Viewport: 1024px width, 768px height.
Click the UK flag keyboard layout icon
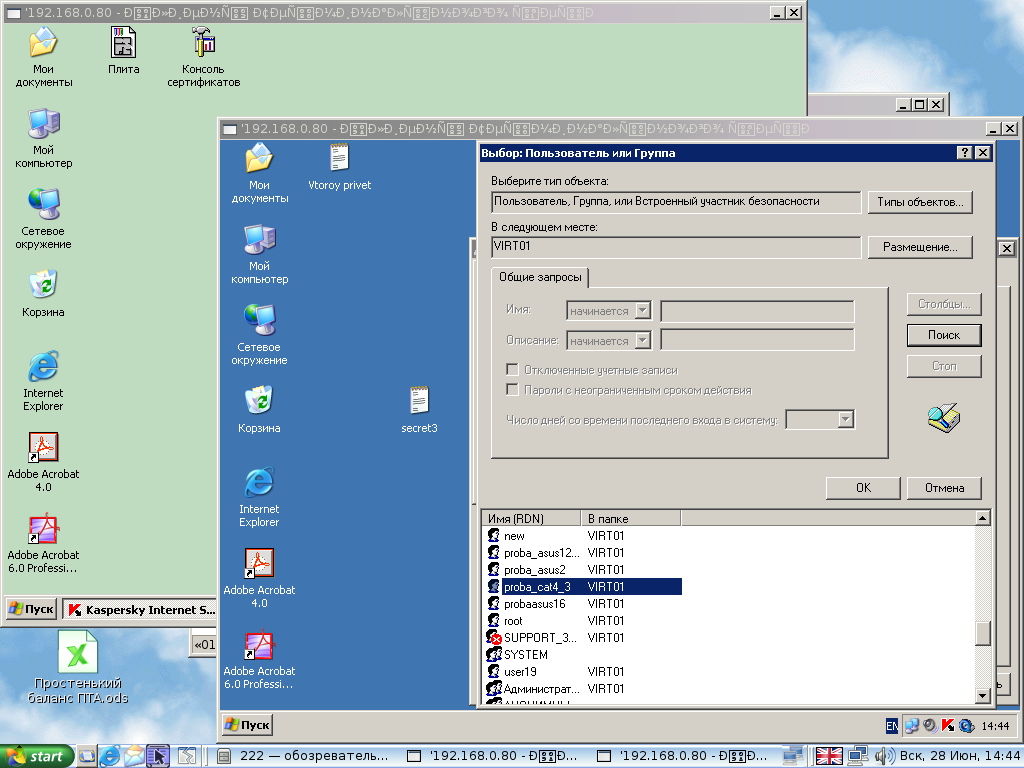coord(829,756)
